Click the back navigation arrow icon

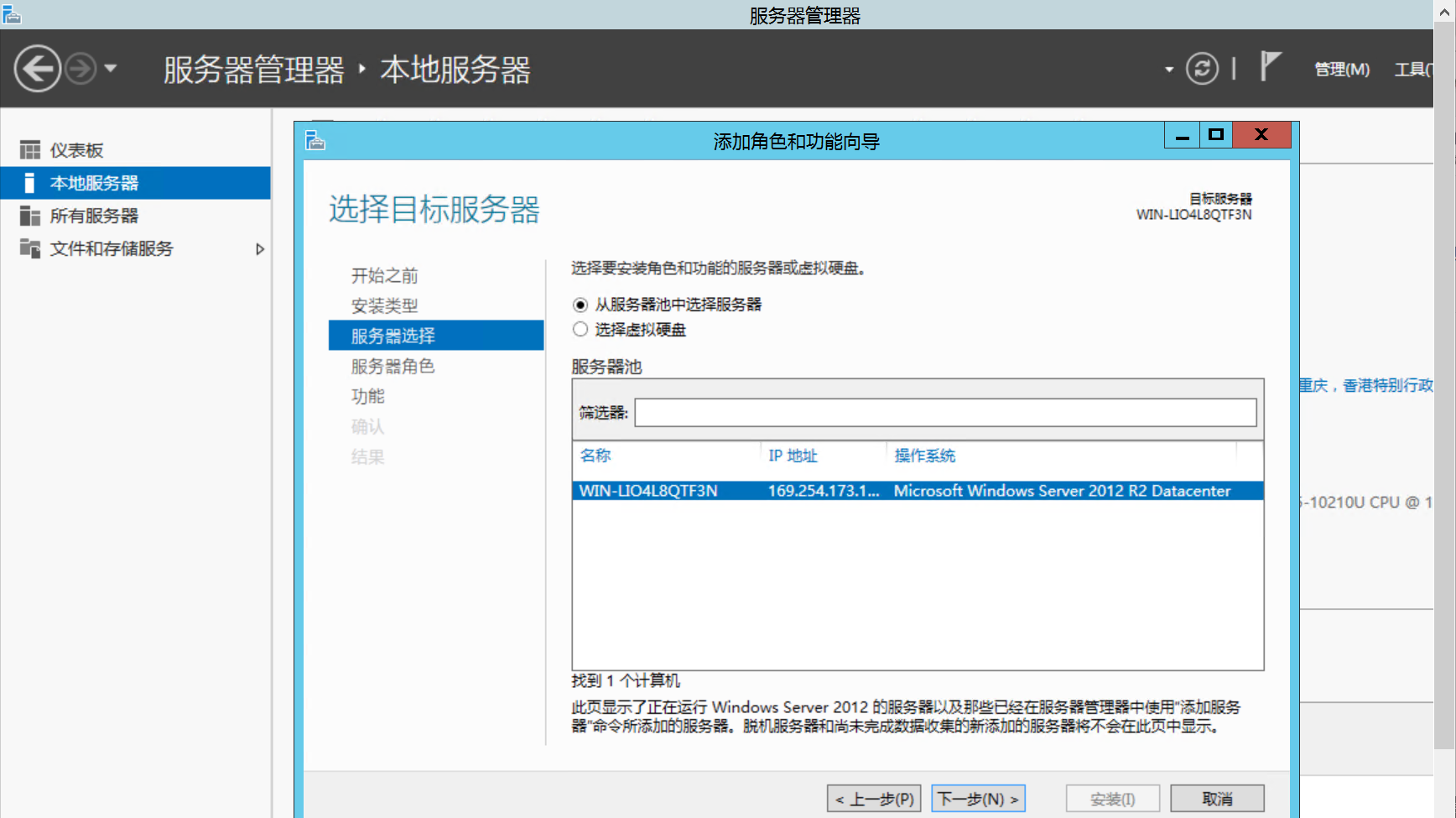38,69
